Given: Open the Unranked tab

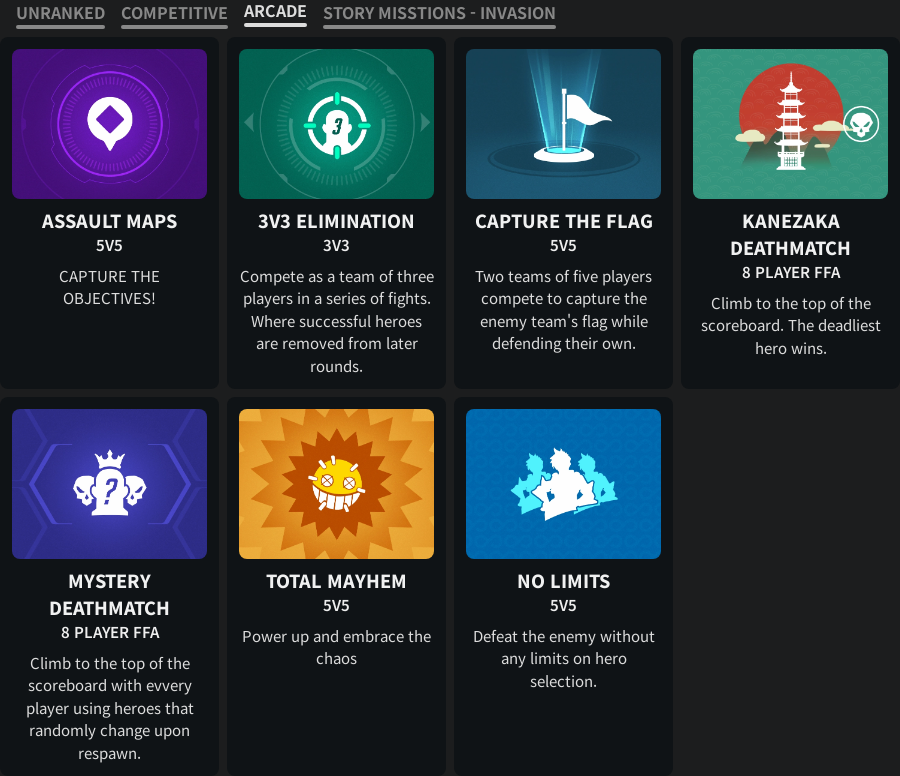Looking at the screenshot, I should 60,13.
